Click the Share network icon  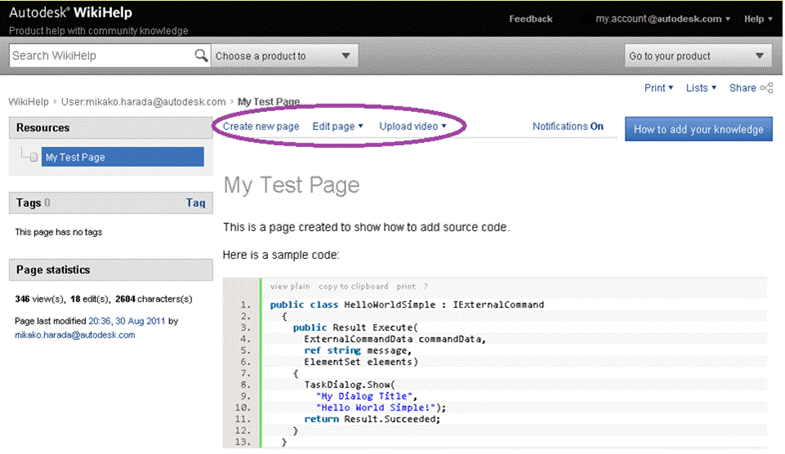click(x=766, y=88)
